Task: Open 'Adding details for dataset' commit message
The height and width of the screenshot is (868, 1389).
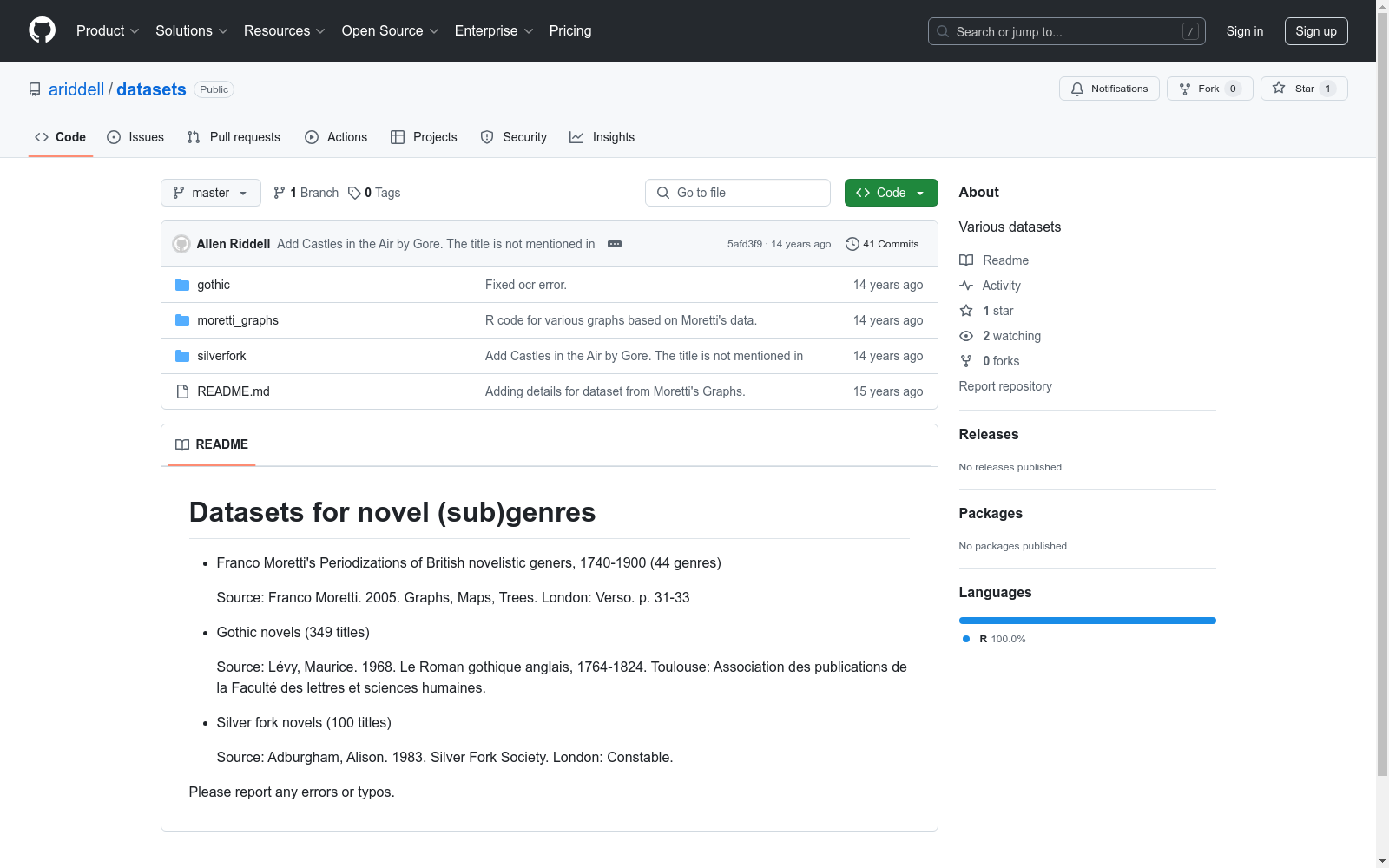Action: pos(616,391)
